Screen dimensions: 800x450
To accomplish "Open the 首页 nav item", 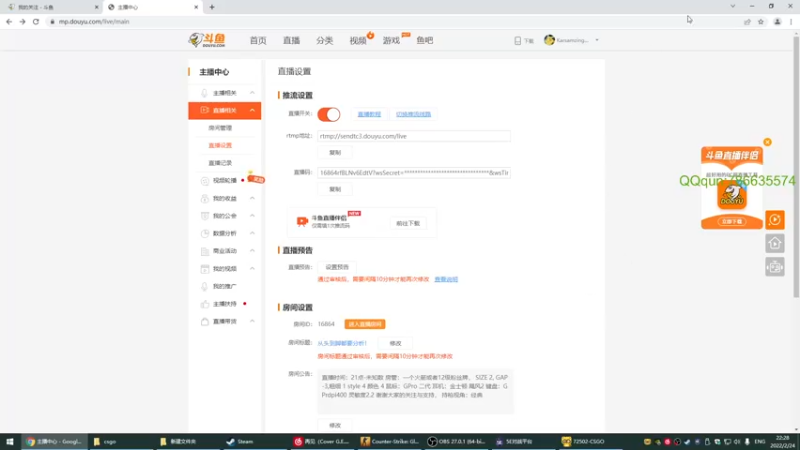I will point(258,40).
